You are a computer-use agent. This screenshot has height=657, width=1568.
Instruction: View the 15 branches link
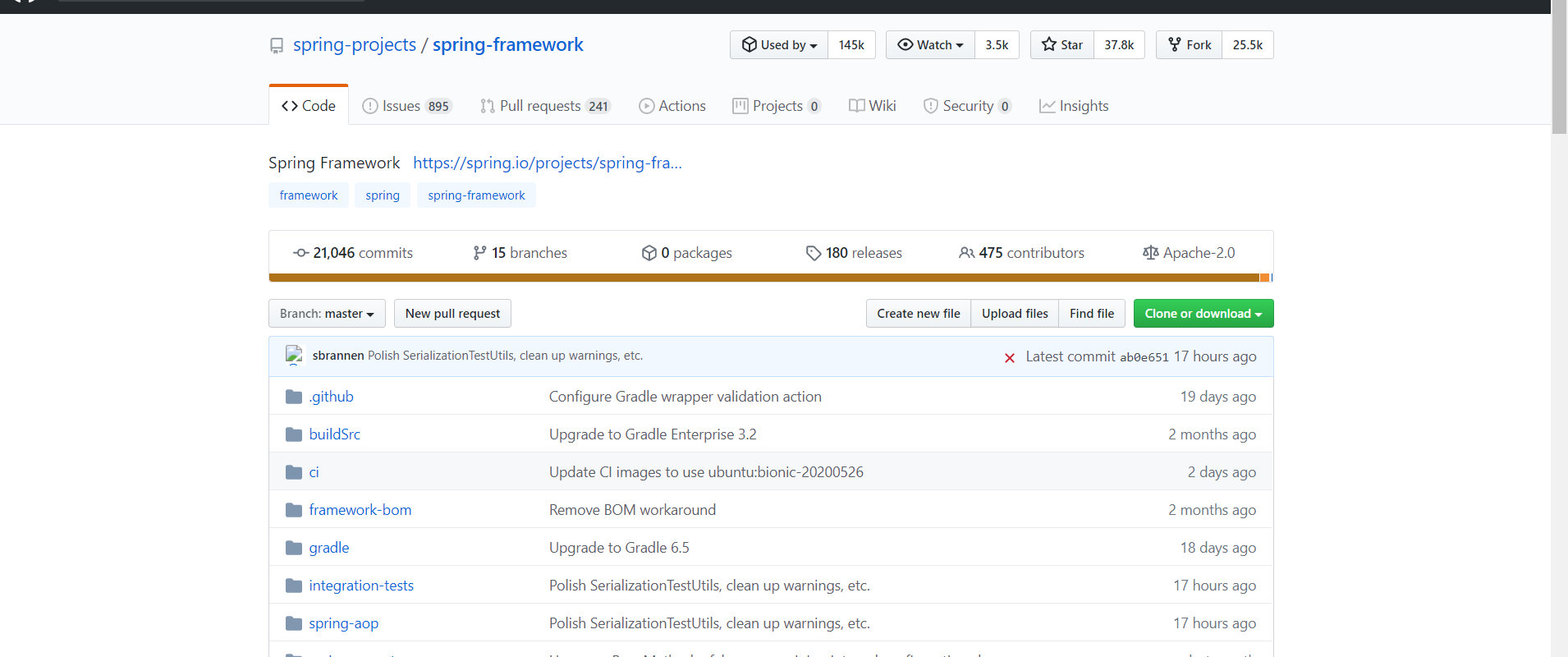520,253
